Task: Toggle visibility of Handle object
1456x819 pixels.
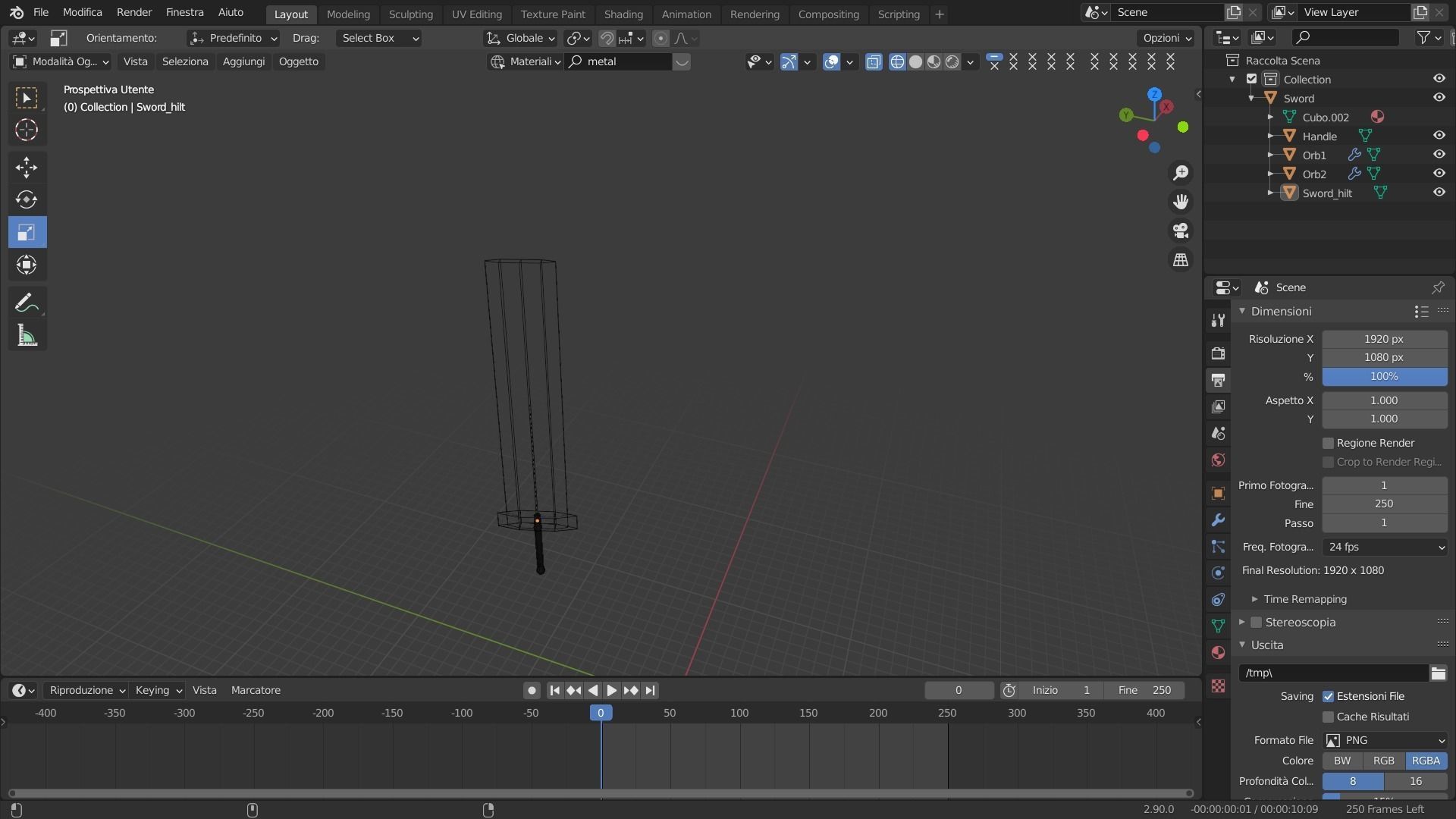Action: (x=1439, y=136)
